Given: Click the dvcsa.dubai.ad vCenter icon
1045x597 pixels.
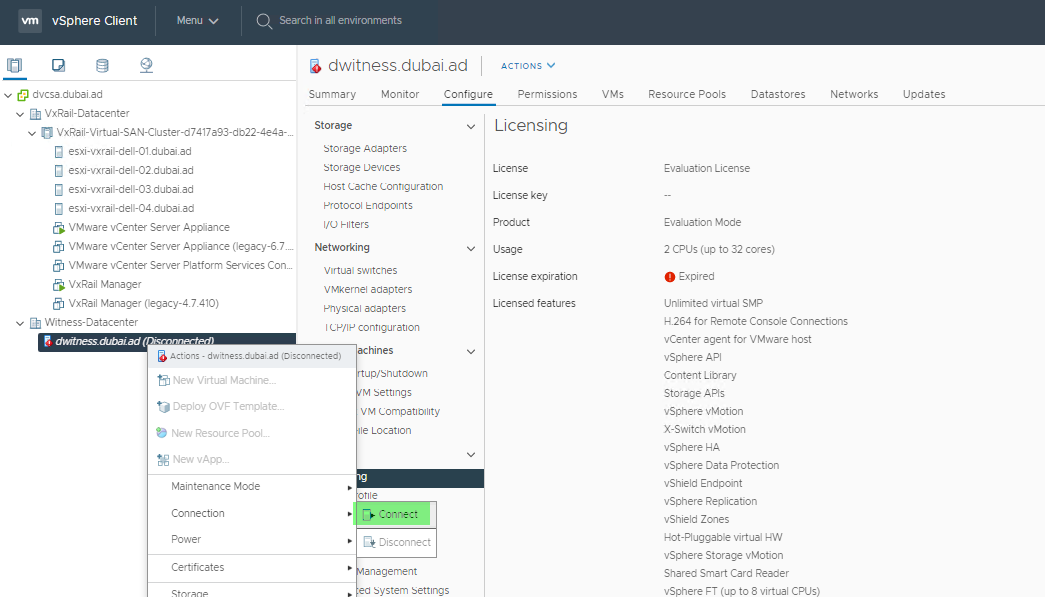Looking at the screenshot, I should tap(23, 95).
